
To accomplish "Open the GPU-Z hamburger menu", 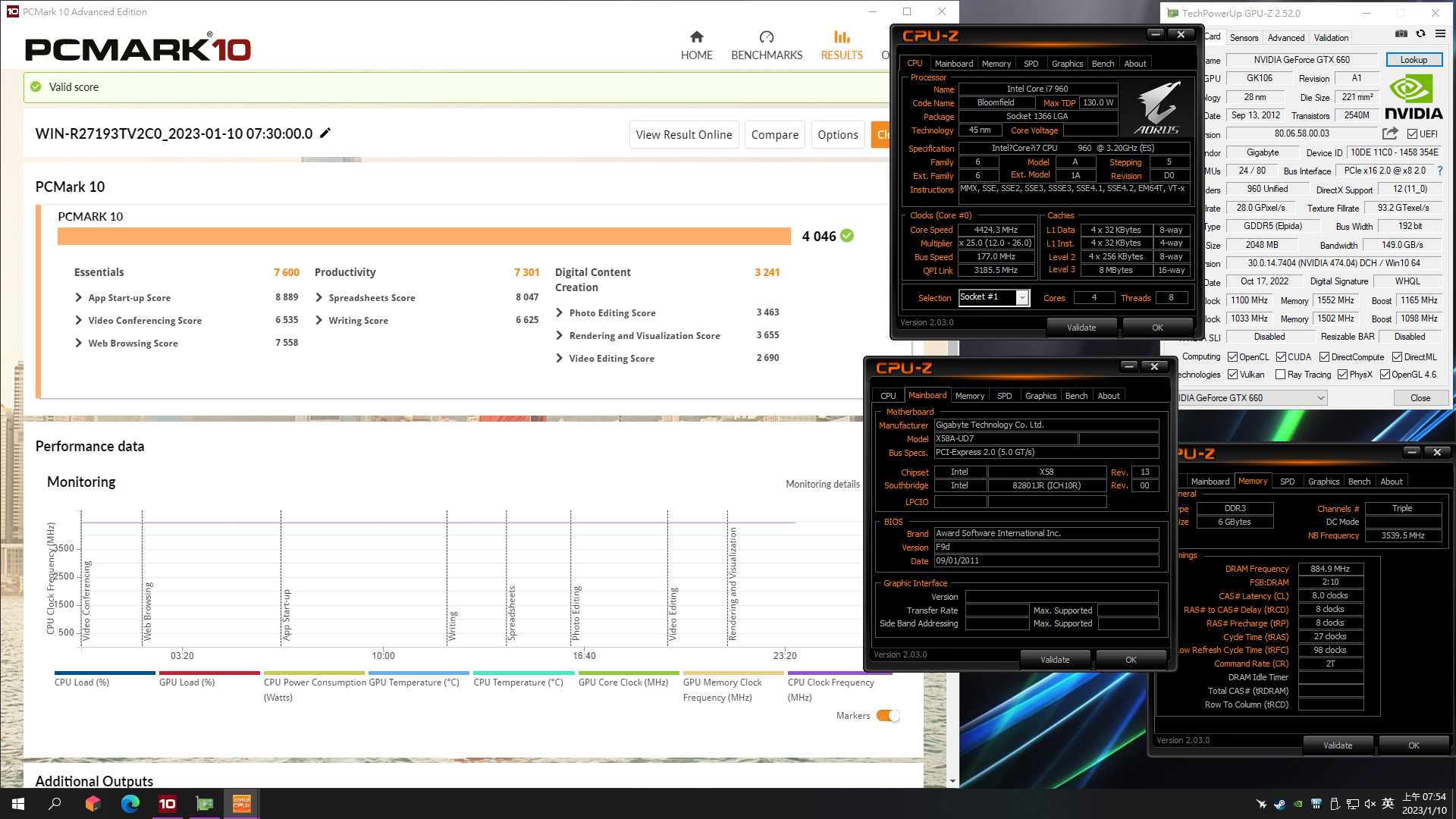I will pyautogui.click(x=1440, y=33).
